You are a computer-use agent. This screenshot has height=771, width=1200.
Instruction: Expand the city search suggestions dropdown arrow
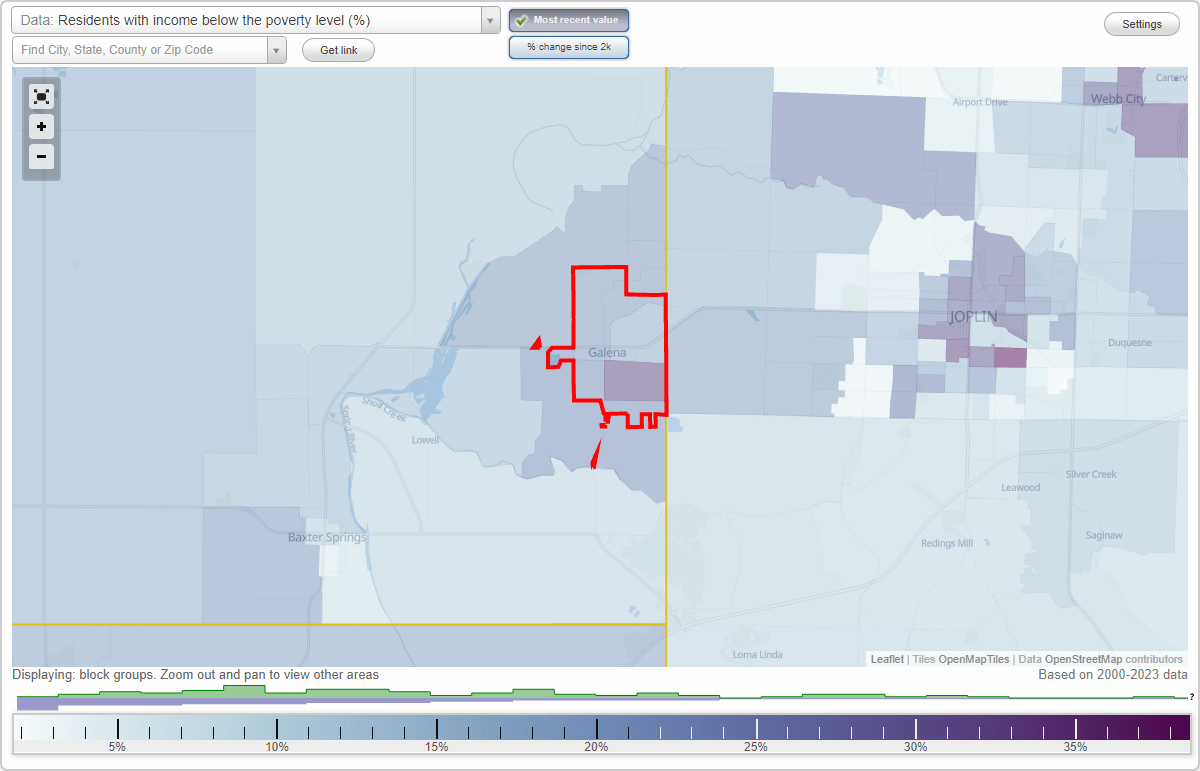coord(275,49)
